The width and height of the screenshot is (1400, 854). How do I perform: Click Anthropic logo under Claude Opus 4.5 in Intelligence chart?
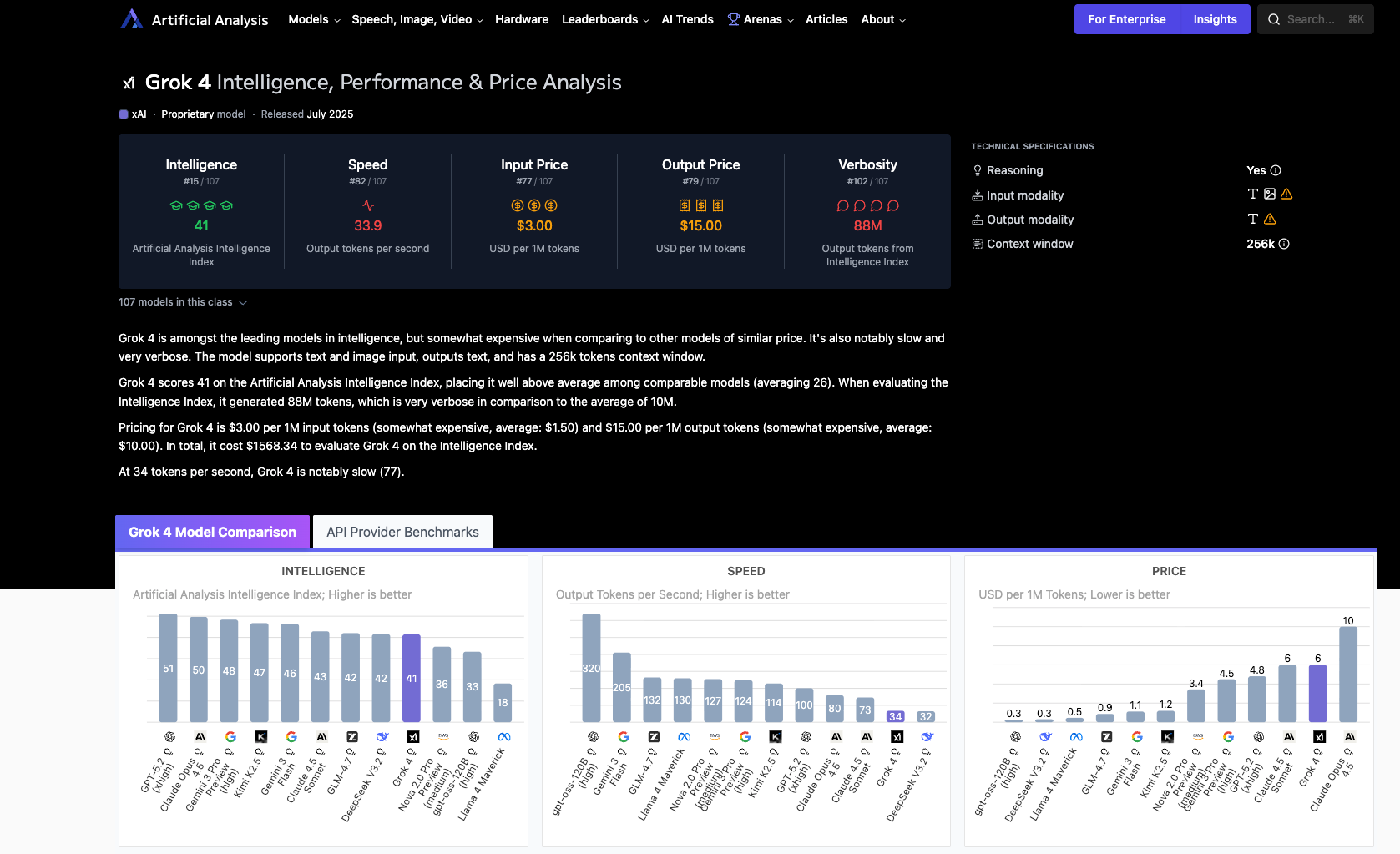(x=200, y=737)
